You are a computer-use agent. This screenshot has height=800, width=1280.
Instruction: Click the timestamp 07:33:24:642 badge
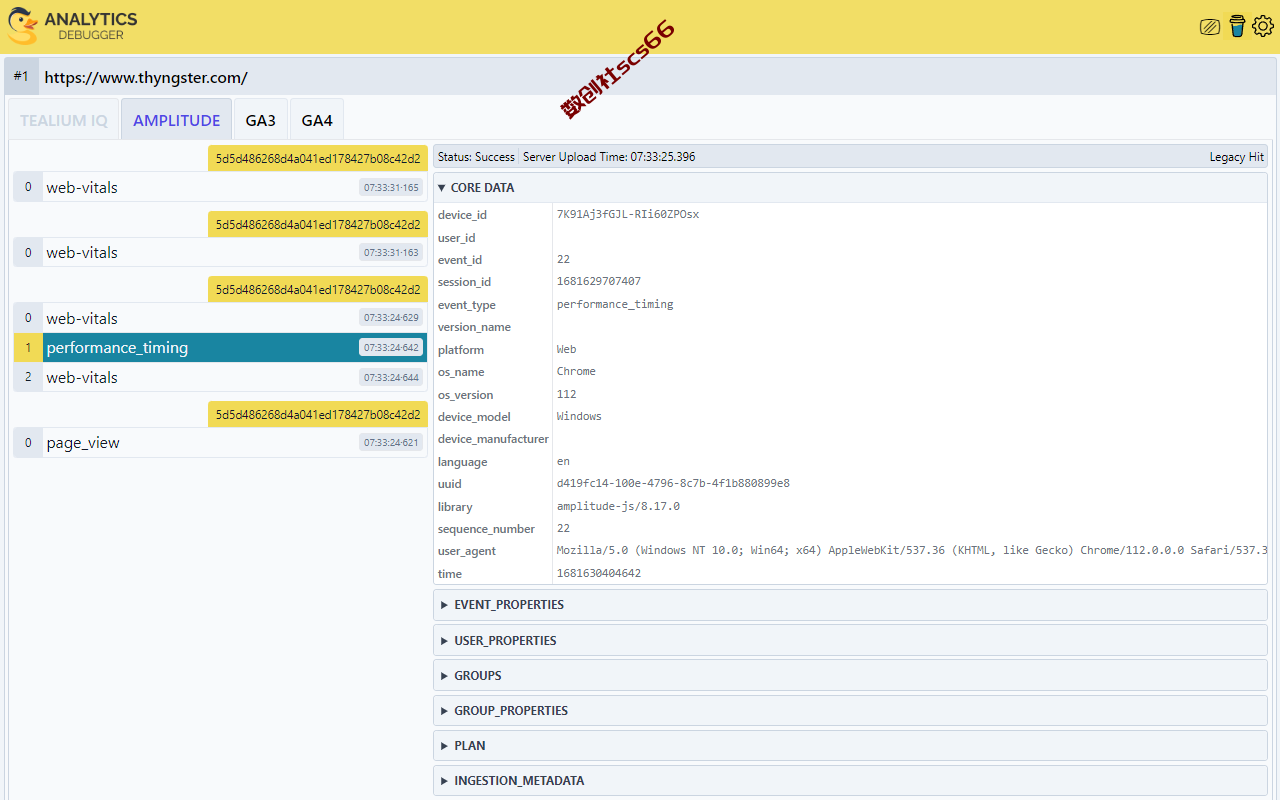[392, 348]
